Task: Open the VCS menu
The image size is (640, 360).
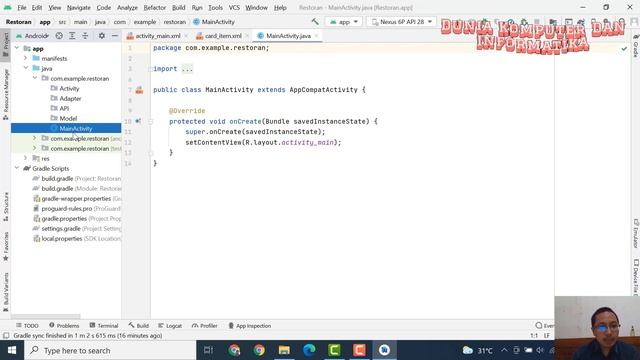Action: (234, 8)
